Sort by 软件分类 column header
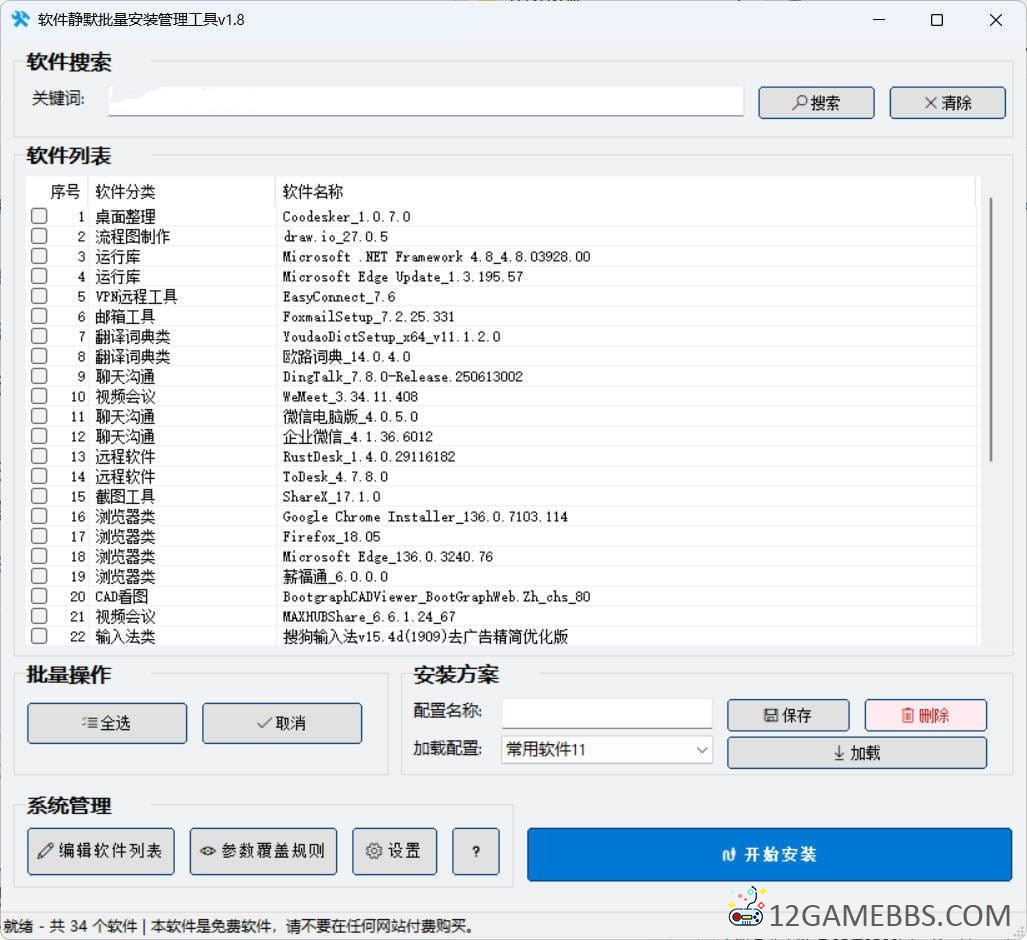 pyautogui.click(x=125, y=192)
